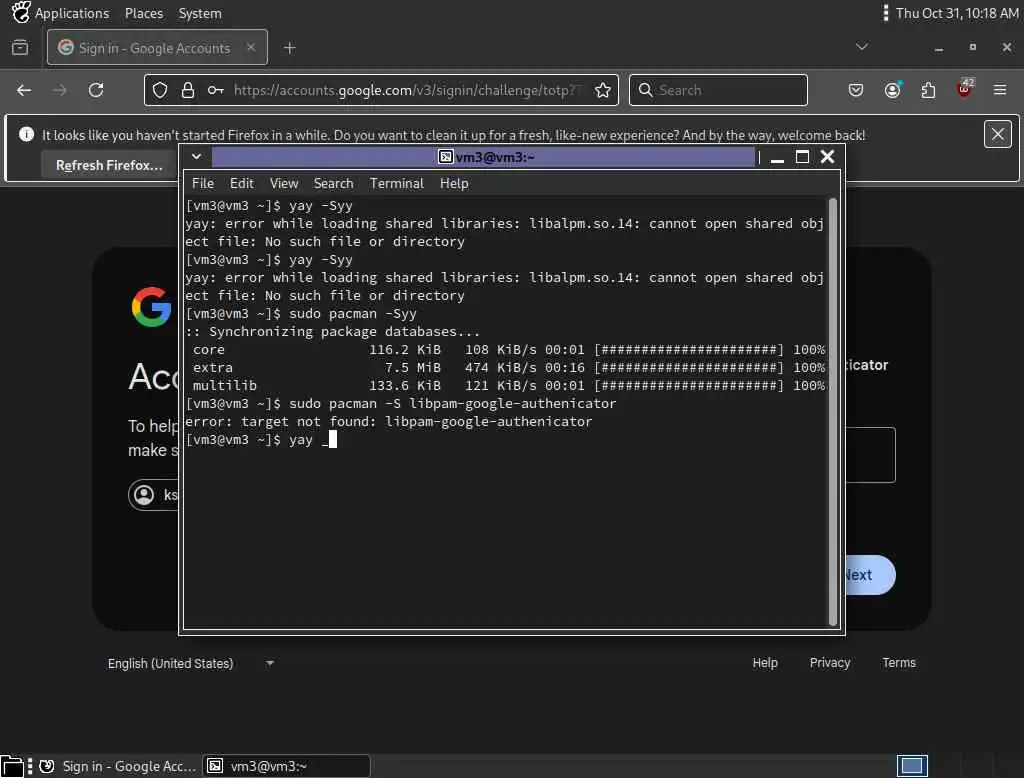Open the English (United States) language dropdown
This screenshot has width=1024, height=778.
[x=191, y=663]
